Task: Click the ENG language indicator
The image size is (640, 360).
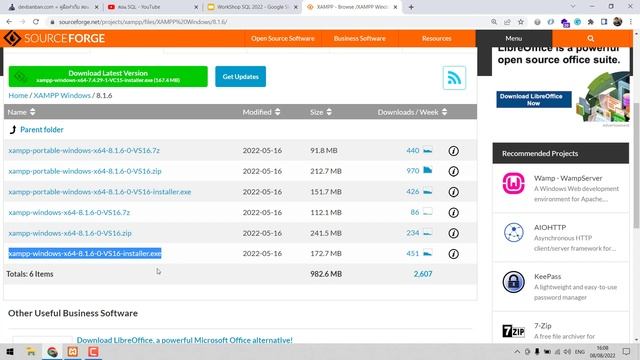Action: (x=580, y=352)
